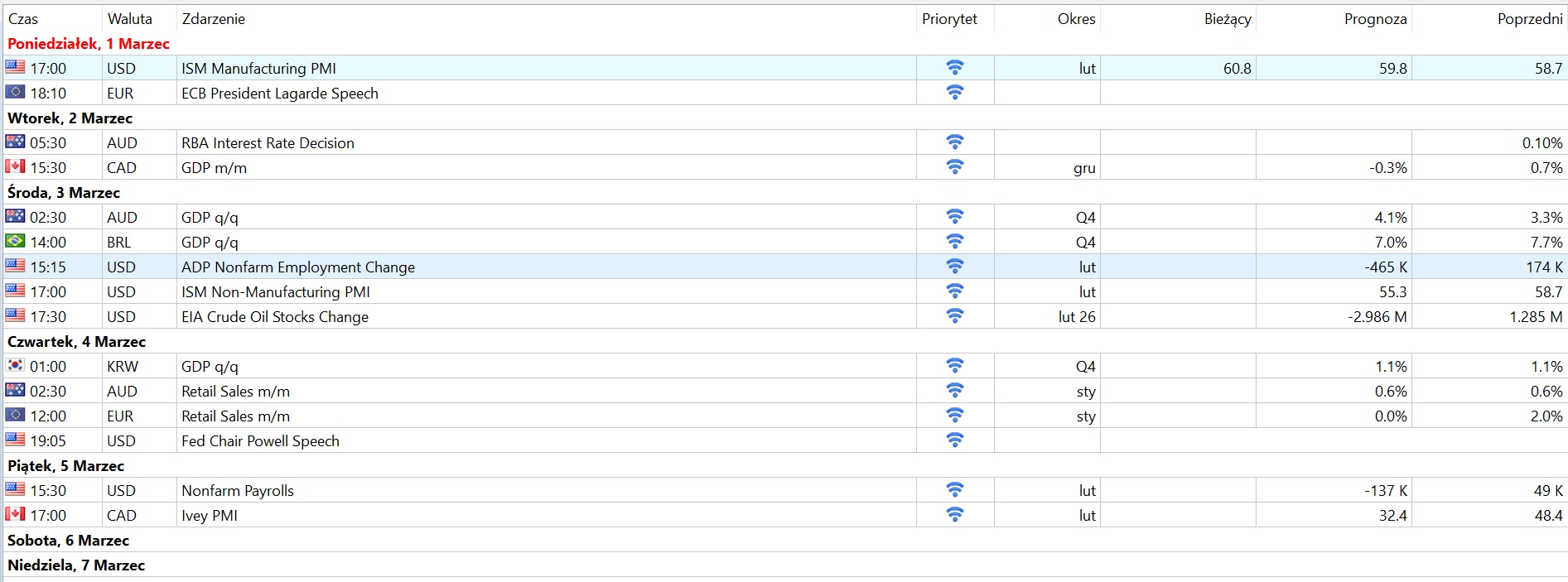This screenshot has height=582, width=1568.
Task: Click the US flag beside 15:30 Nonfarm Payrolls
Action: pos(15,489)
